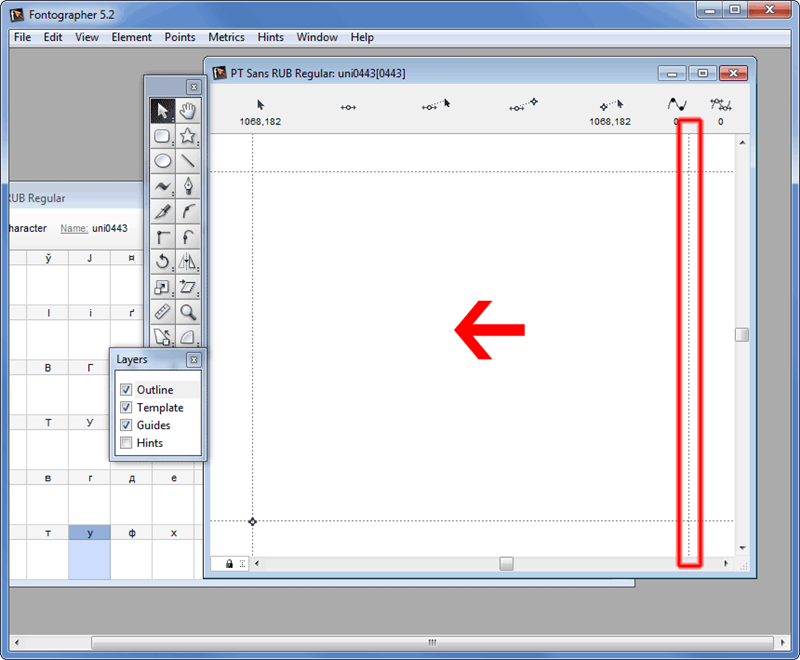
Task: Enable the Hints layer checkbox
Action: coord(126,443)
